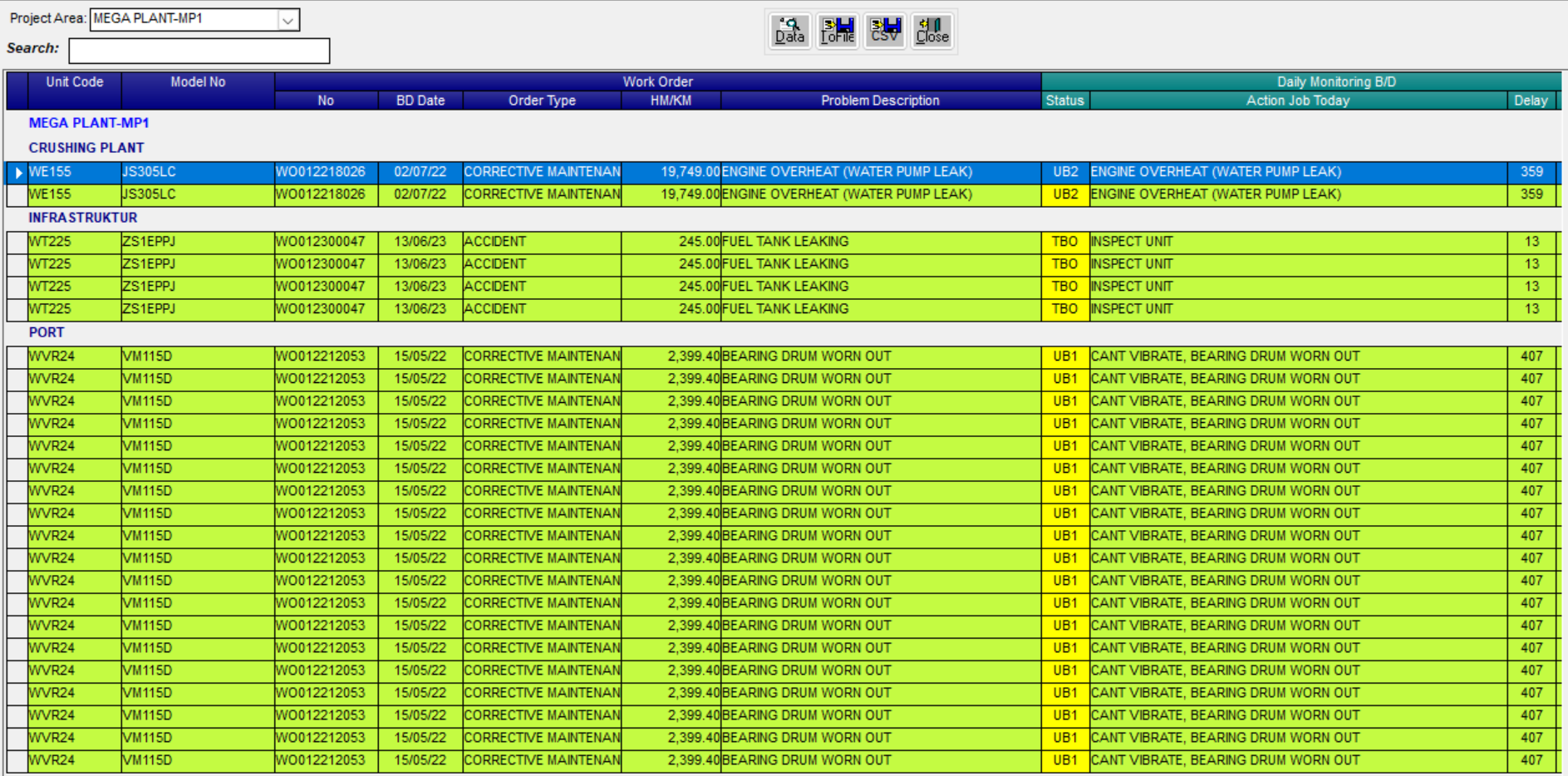Click the Problem Description column header
The width and height of the screenshot is (1568, 776).
coord(880,101)
